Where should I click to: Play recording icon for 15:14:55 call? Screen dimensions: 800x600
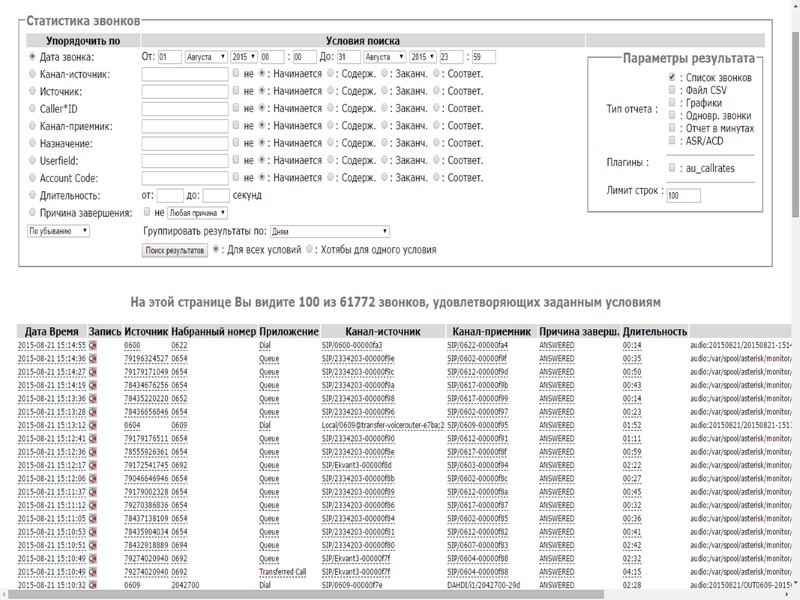pyautogui.click(x=93, y=345)
